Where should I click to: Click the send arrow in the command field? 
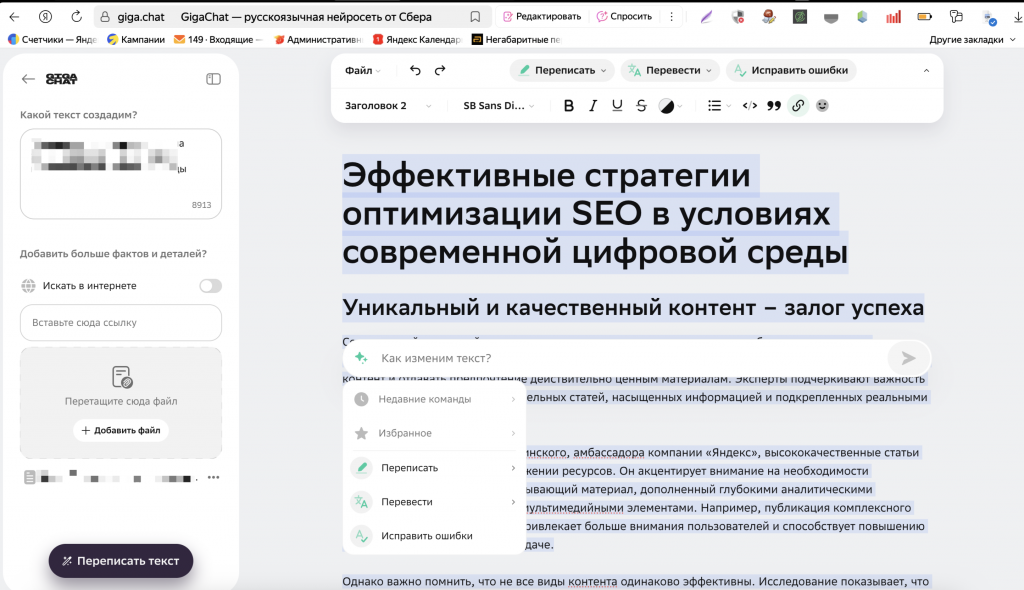click(908, 357)
